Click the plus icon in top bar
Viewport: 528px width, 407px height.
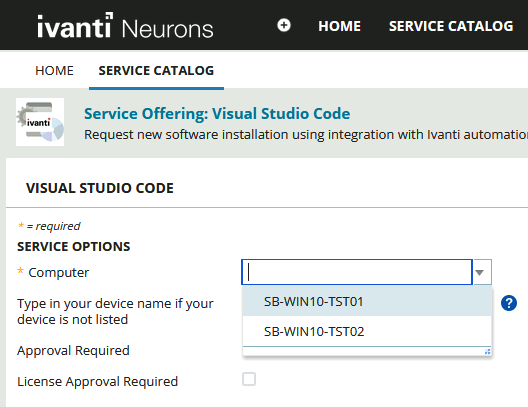(x=284, y=25)
